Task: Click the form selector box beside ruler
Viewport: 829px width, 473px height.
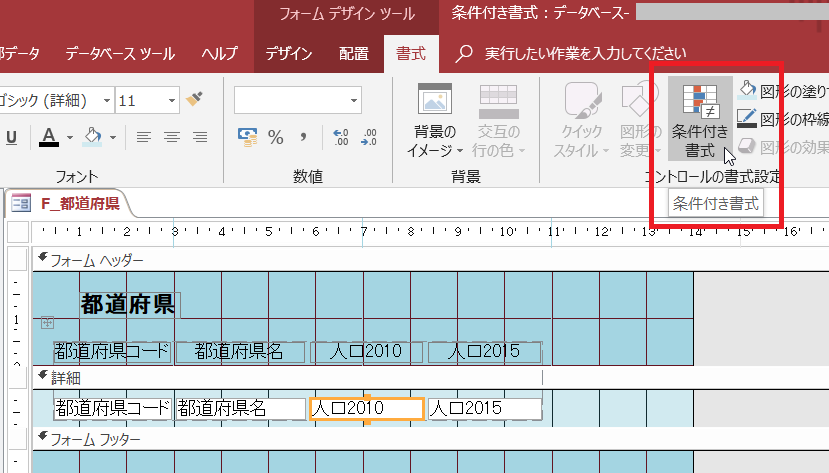Action: (x=18, y=231)
